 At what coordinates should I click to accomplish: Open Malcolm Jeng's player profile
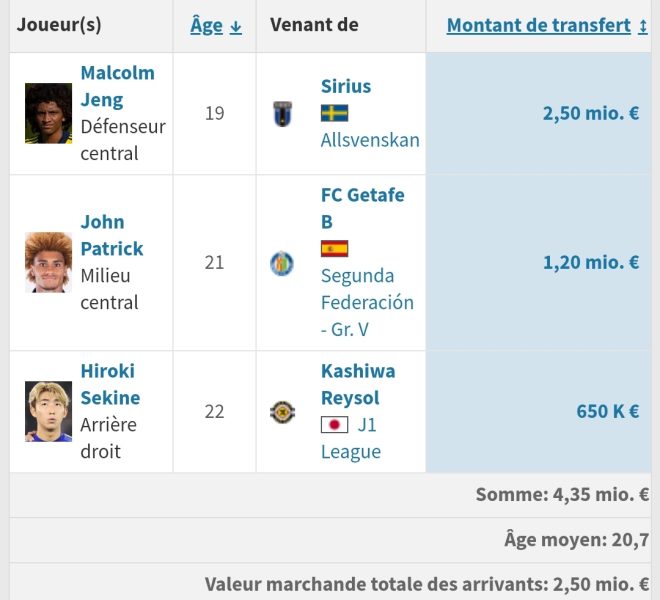[117, 86]
